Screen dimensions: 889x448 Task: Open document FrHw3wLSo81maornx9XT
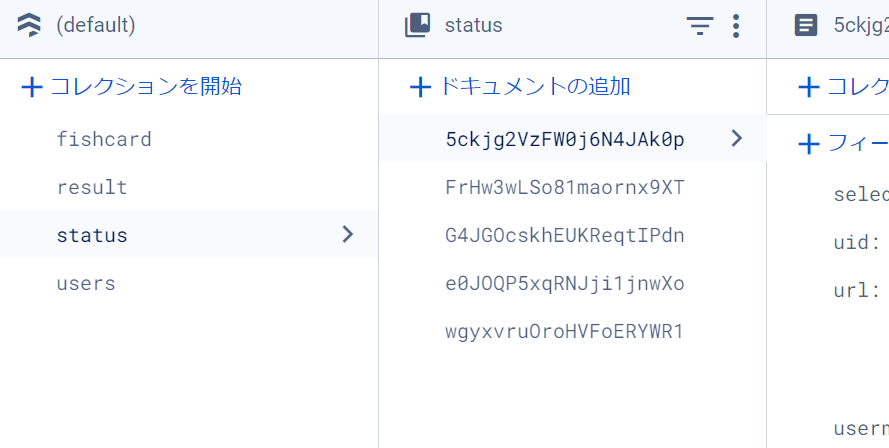pyautogui.click(x=565, y=187)
